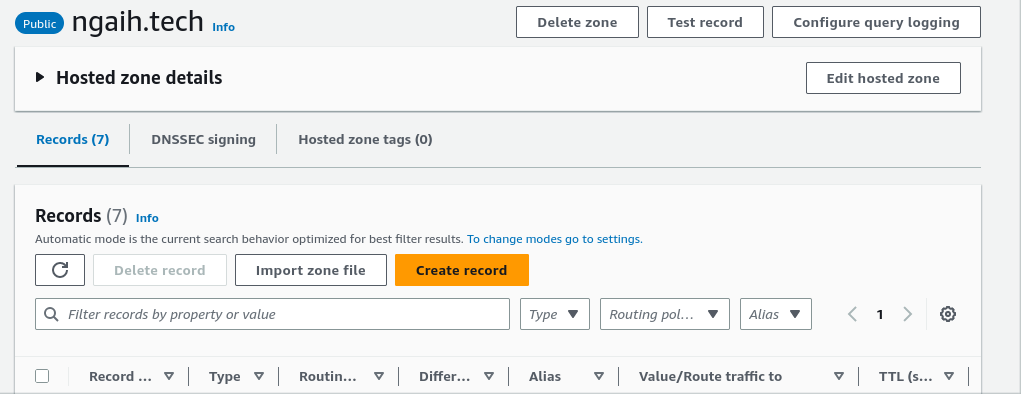Click Configure query logging button

[x=876, y=22]
